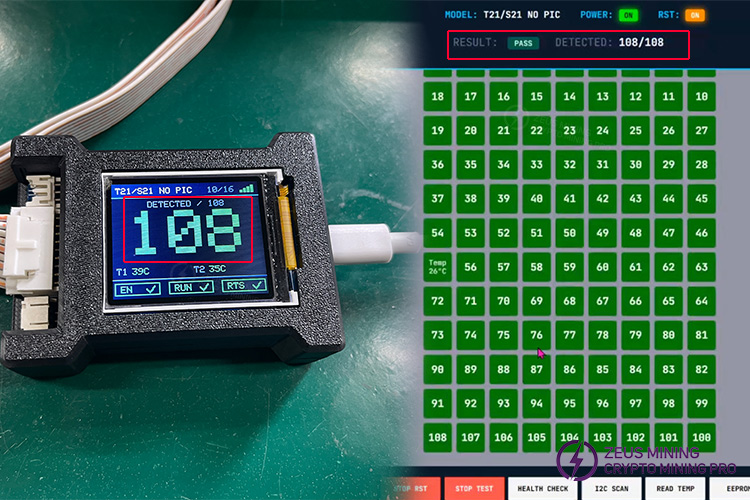Click chip cell 63
Screen dimensions: 750x500
point(701,267)
